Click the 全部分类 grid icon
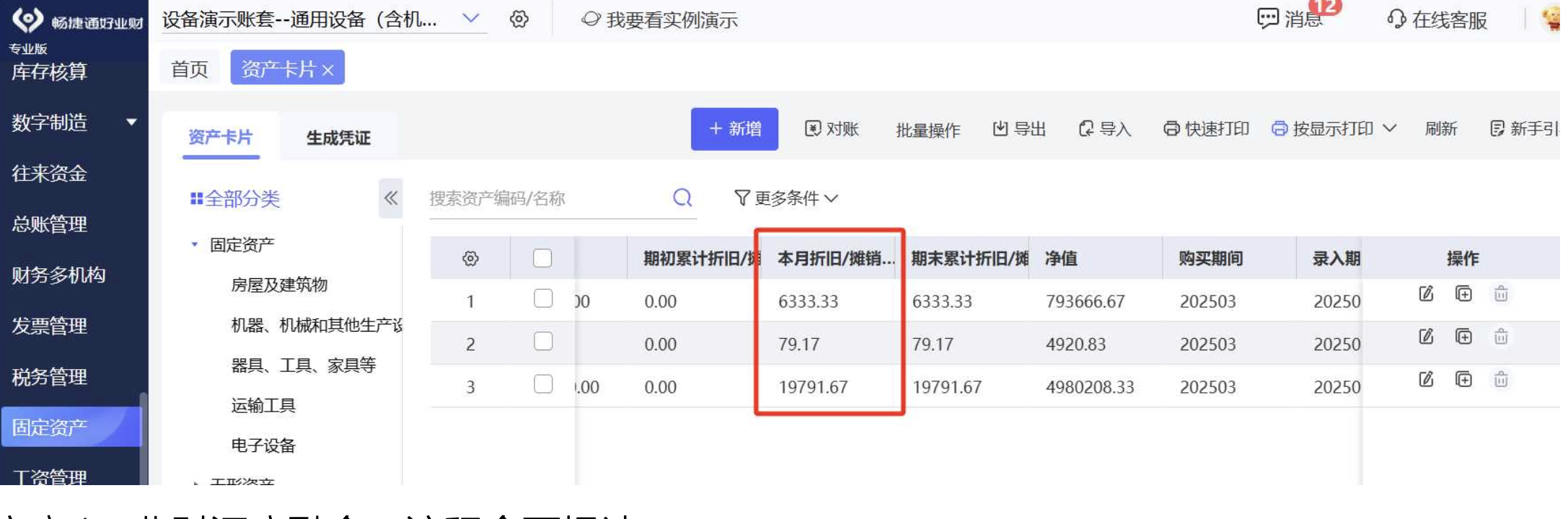The width and height of the screenshot is (1568, 519). 196,198
